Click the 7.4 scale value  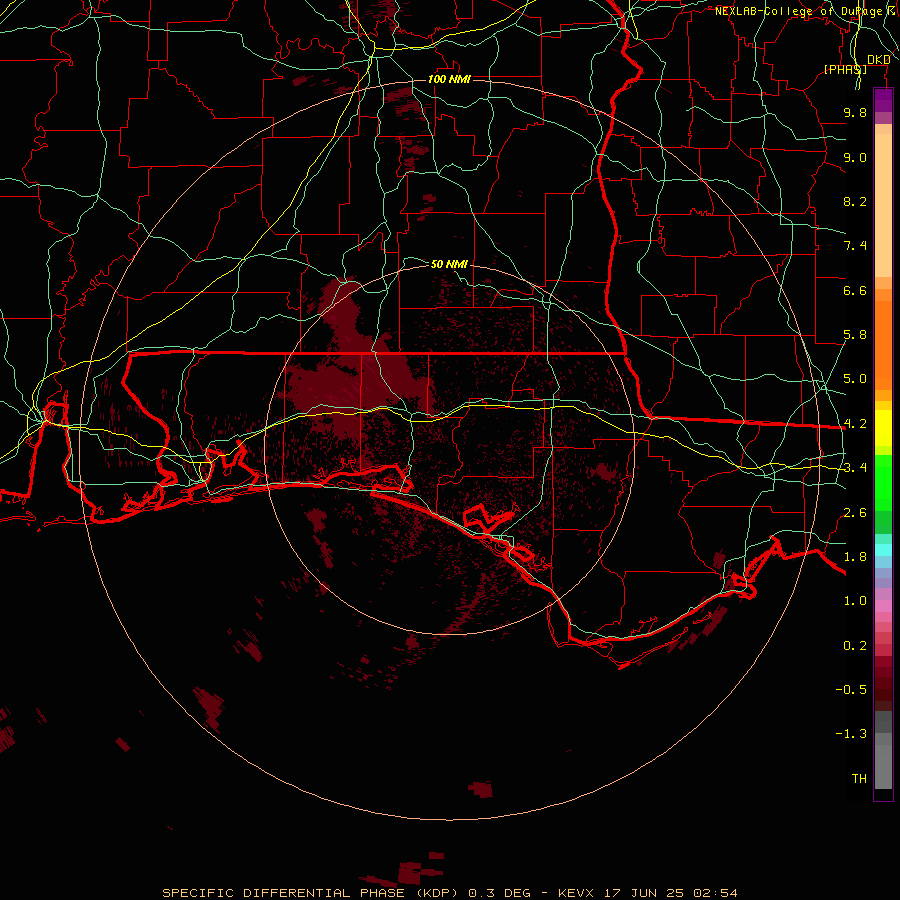coord(855,246)
